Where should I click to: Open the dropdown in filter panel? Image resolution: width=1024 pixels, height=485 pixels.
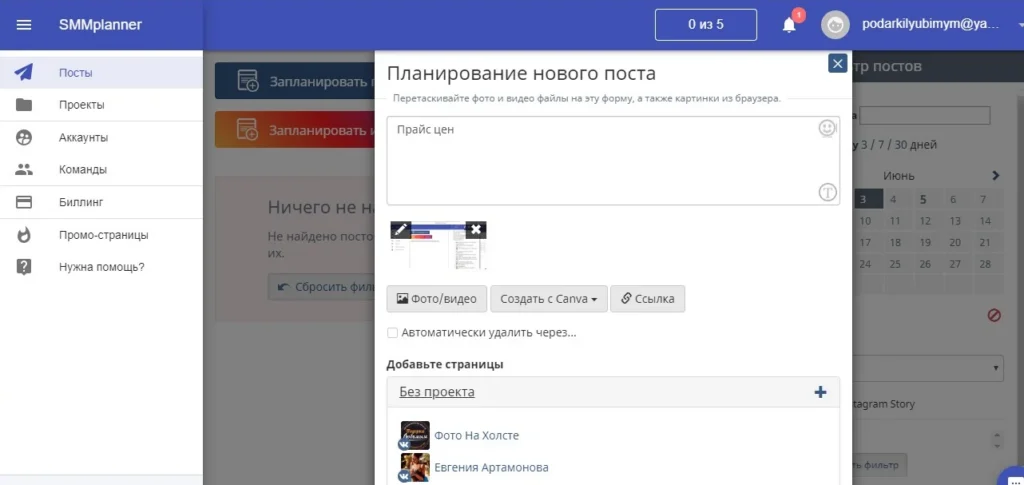(x=926, y=368)
